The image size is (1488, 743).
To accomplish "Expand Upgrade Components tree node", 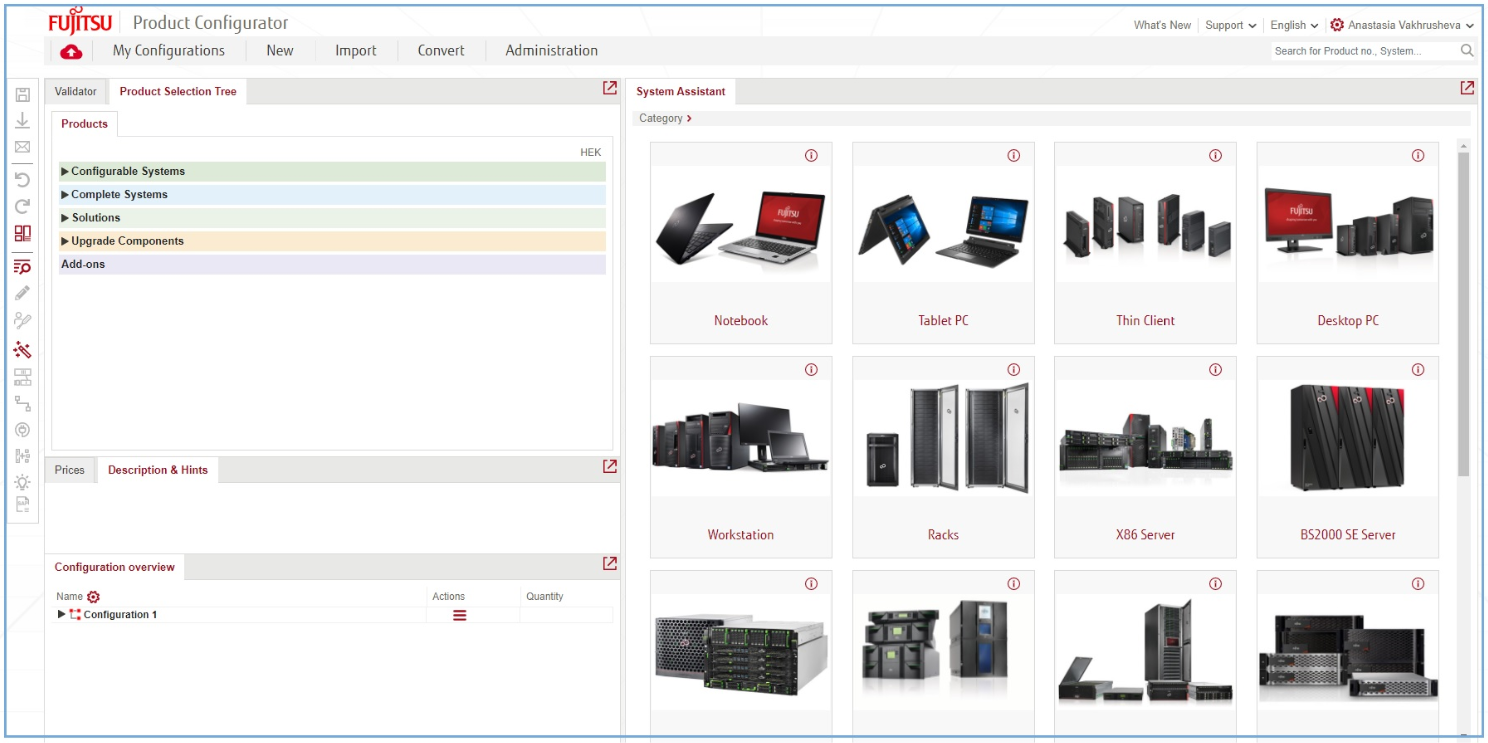I will click(65, 241).
